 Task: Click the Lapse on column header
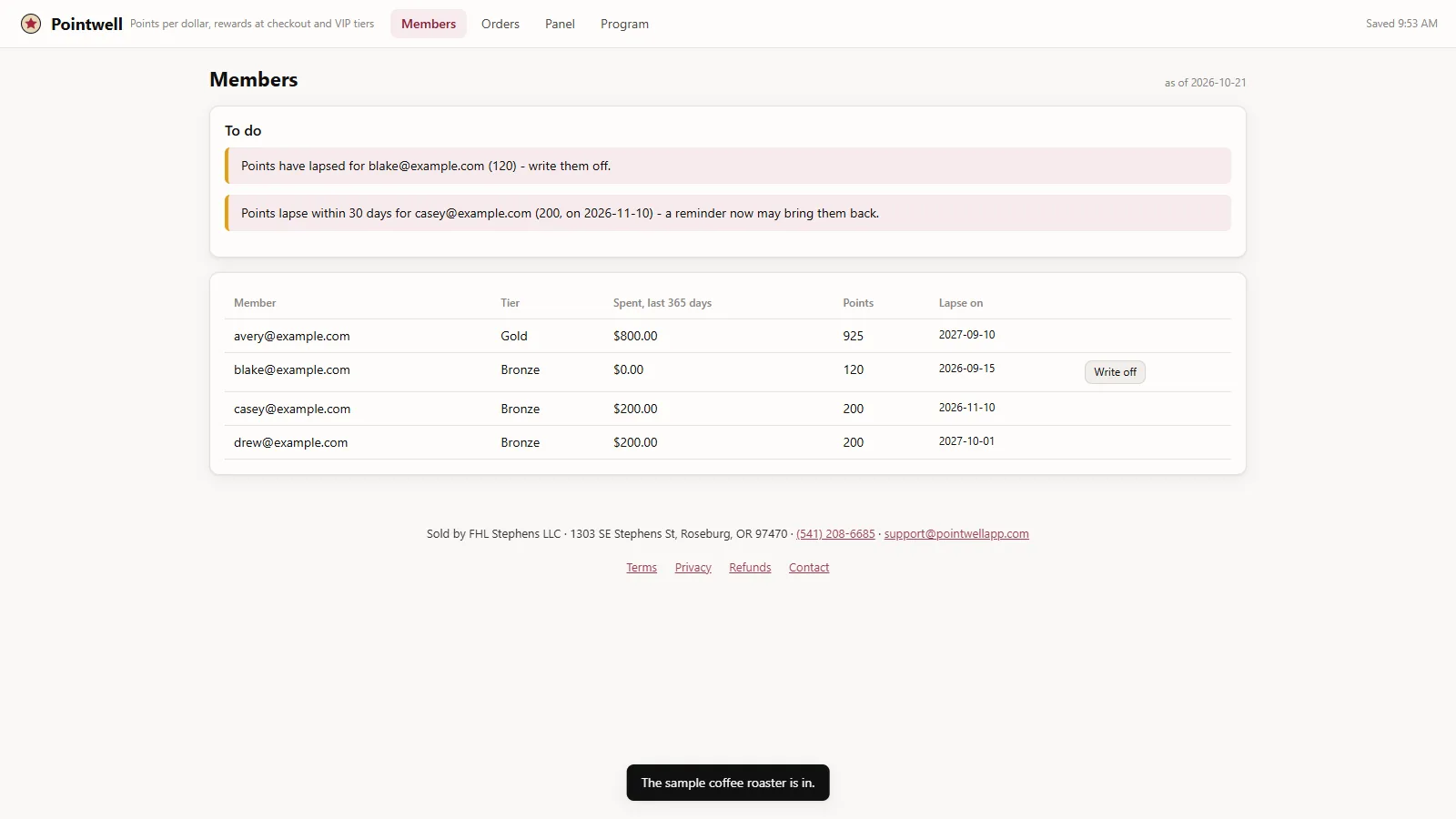pyautogui.click(x=961, y=303)
